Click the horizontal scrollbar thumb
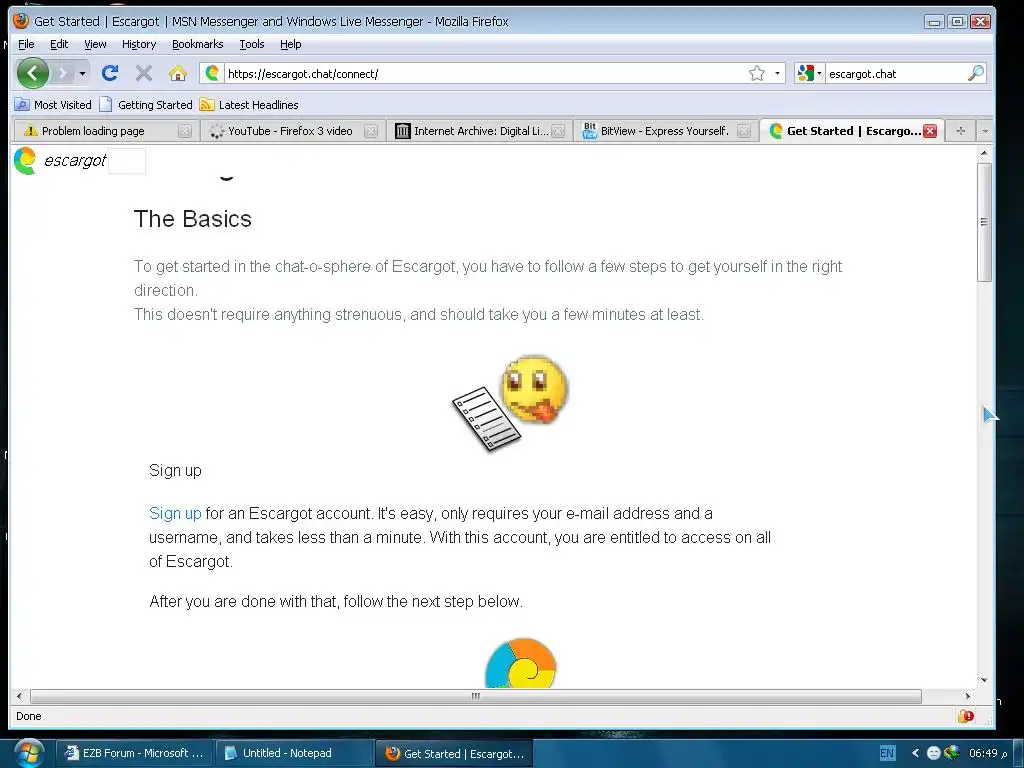Image resolution: width=1024 pixels, height=768 pixels. [x=475, y=696]
